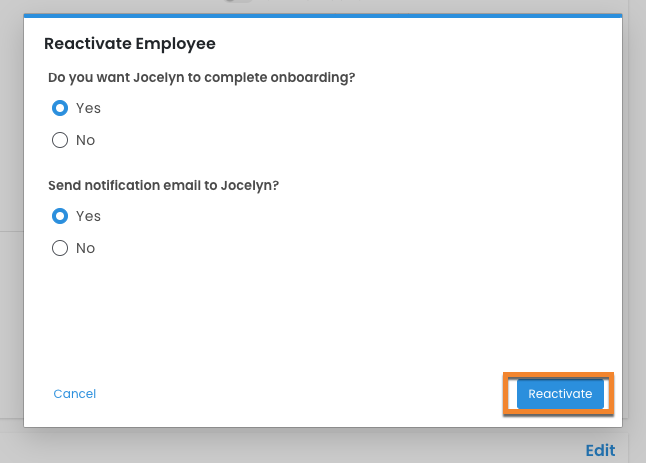Click the word Jocelyn in the notification question
The width and height of the screenshot is (646, 463).
pyautogui.click(x=248, y=185)
